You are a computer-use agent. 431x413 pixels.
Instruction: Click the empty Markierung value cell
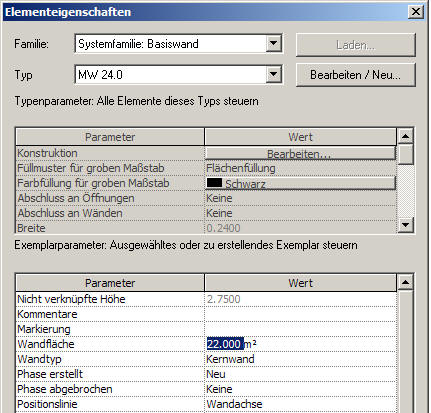tap(300, 329)
